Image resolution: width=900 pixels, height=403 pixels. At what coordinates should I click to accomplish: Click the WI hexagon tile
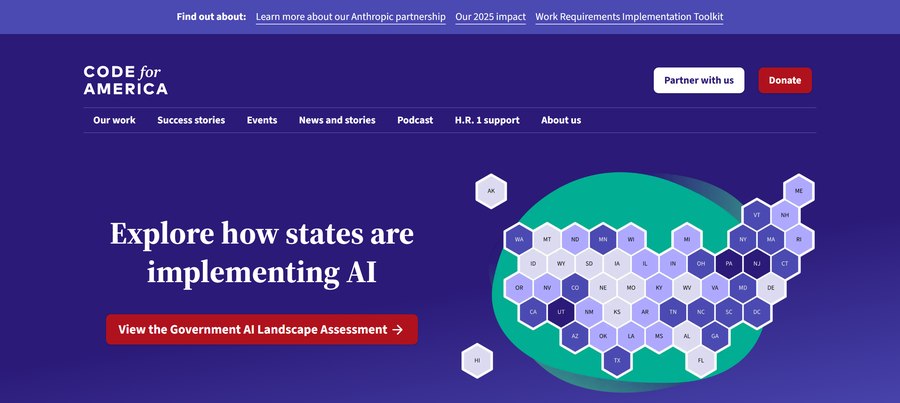[x=631, y=239]
